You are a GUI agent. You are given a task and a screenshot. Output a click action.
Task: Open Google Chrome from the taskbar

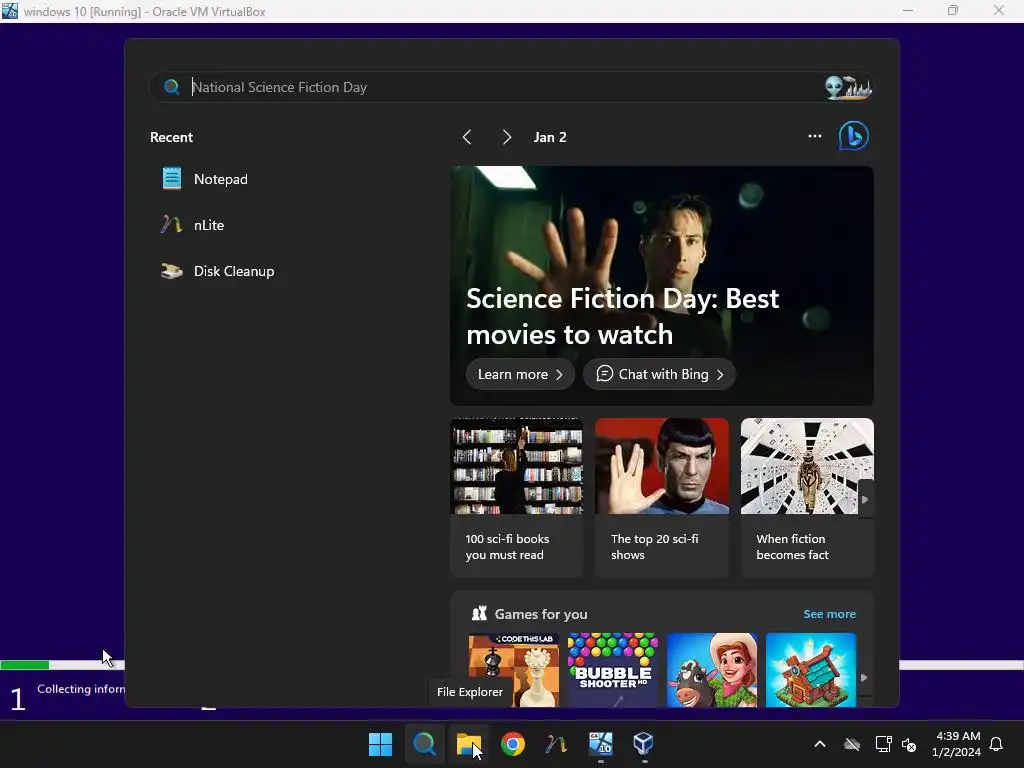coord(513,744)
